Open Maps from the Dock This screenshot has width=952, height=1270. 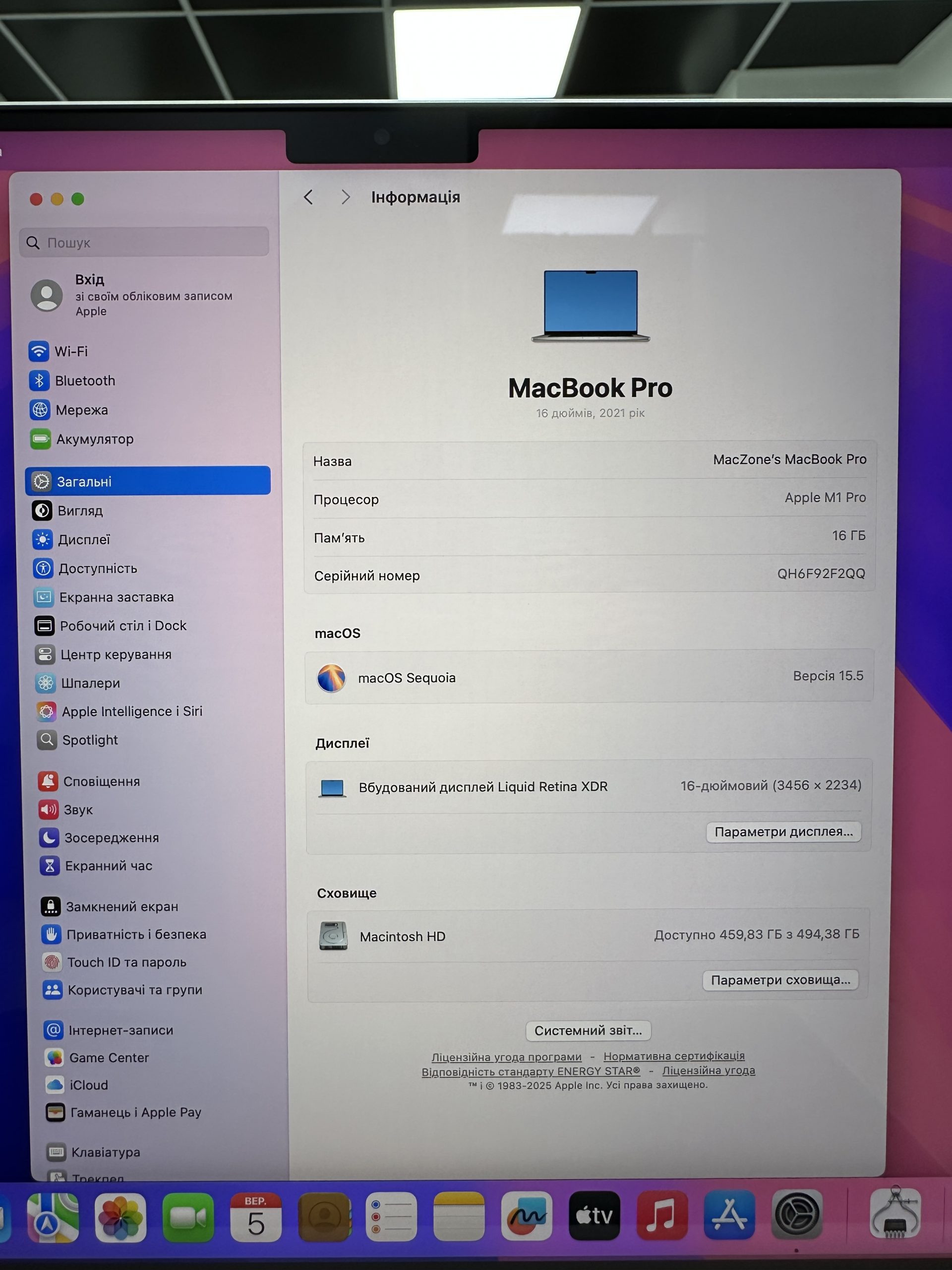coord(53,1217)
